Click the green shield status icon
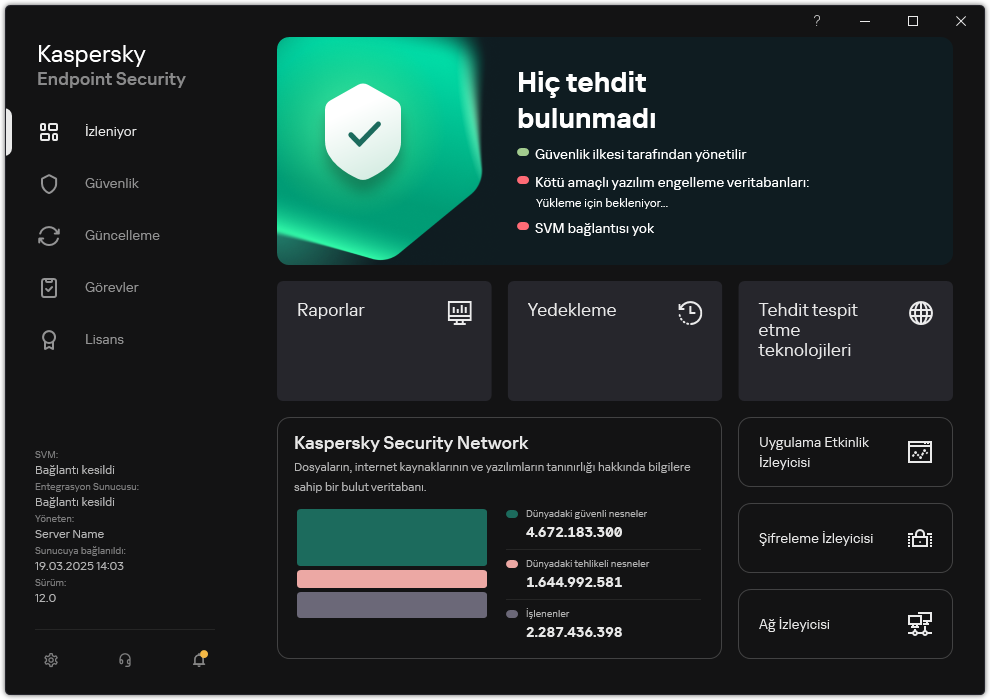Screen dimensions: 990x700 [x=363, y=132]
